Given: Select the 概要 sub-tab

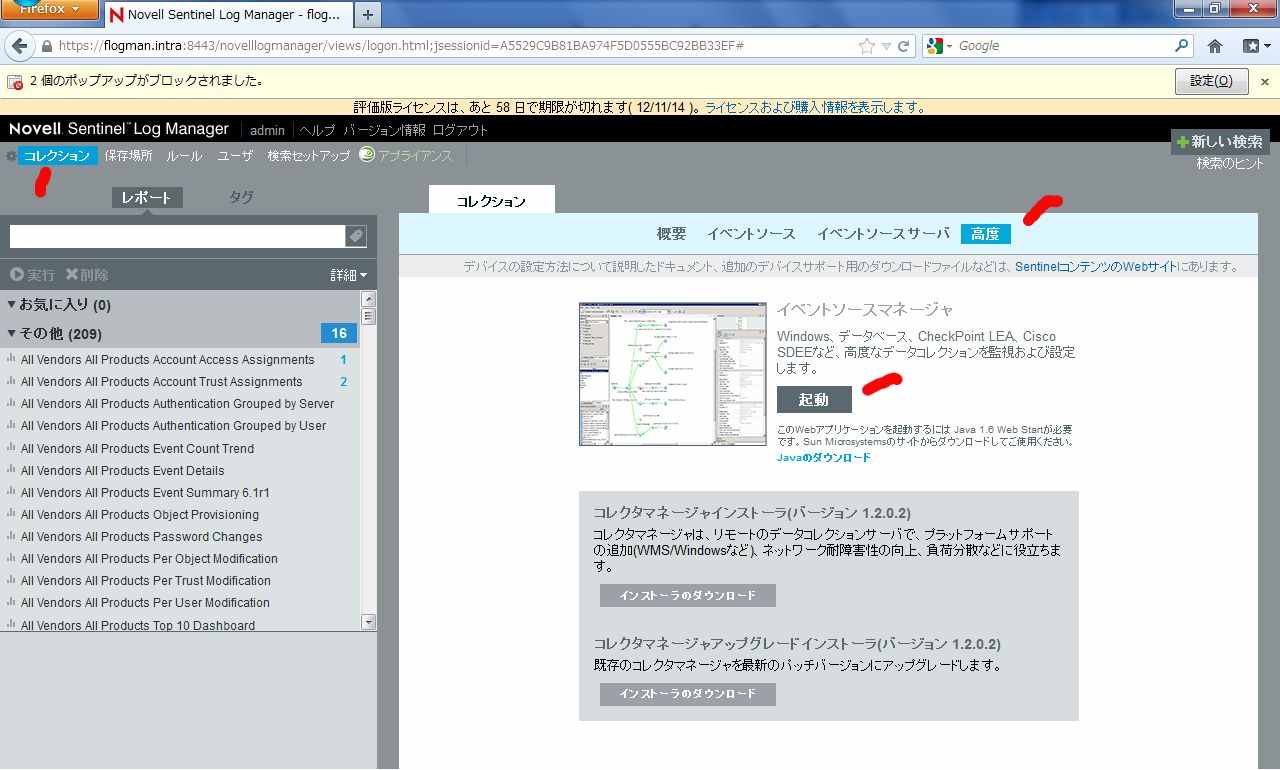Looking at the screenshot, I should [x=672, y=234].
